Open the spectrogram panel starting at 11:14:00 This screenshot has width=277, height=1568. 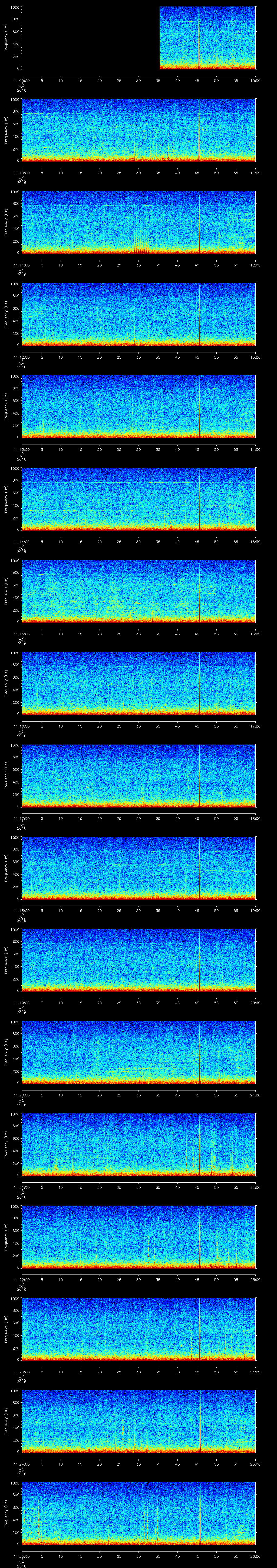click(x=138, y=499)
